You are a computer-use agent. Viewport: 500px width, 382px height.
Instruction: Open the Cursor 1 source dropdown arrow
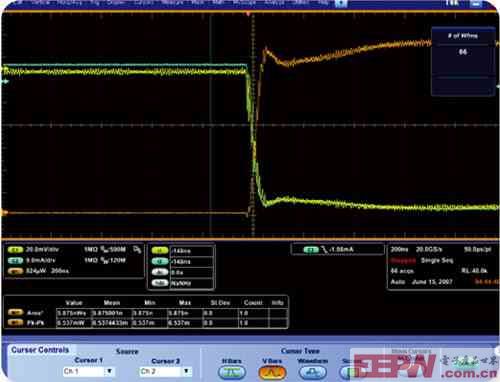[x=109, y=371]
